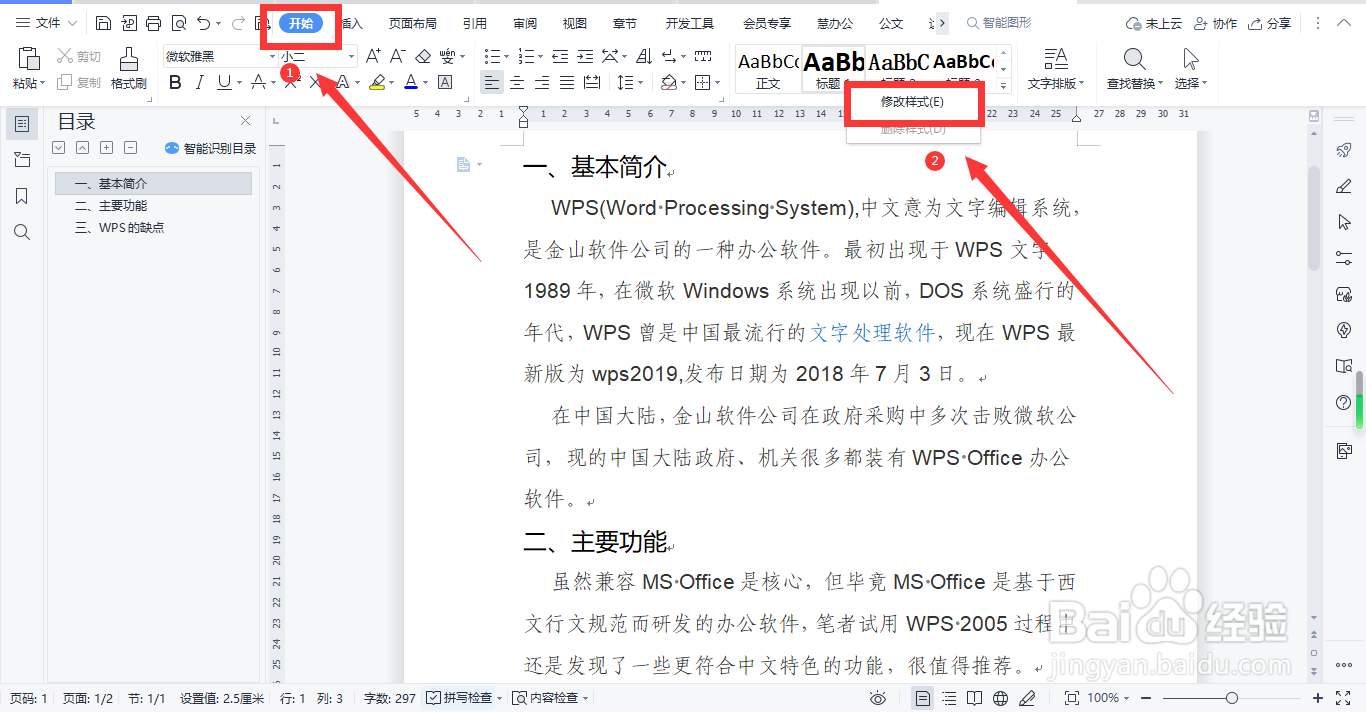Toggle underline formatting
The width and height of the screenshot is (1366, 712).
coord(224,83)
